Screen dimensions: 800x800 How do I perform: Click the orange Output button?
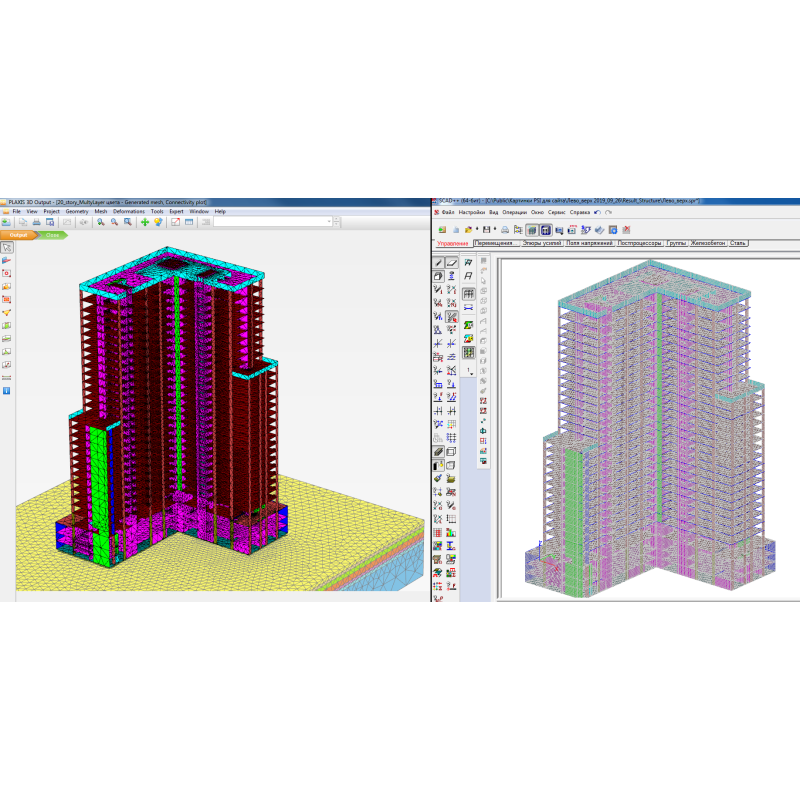[x=19, y=235]
